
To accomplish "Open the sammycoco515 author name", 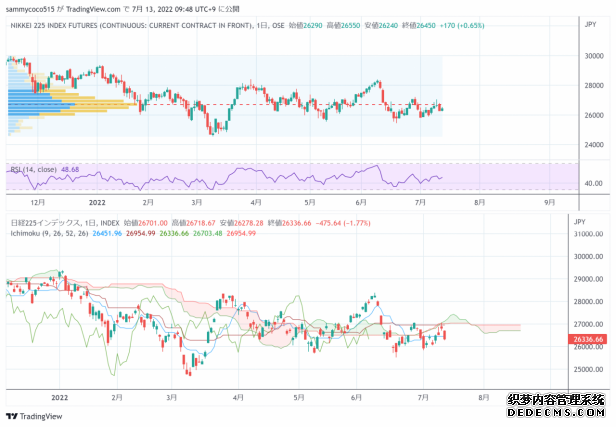I will pos(30,9).
